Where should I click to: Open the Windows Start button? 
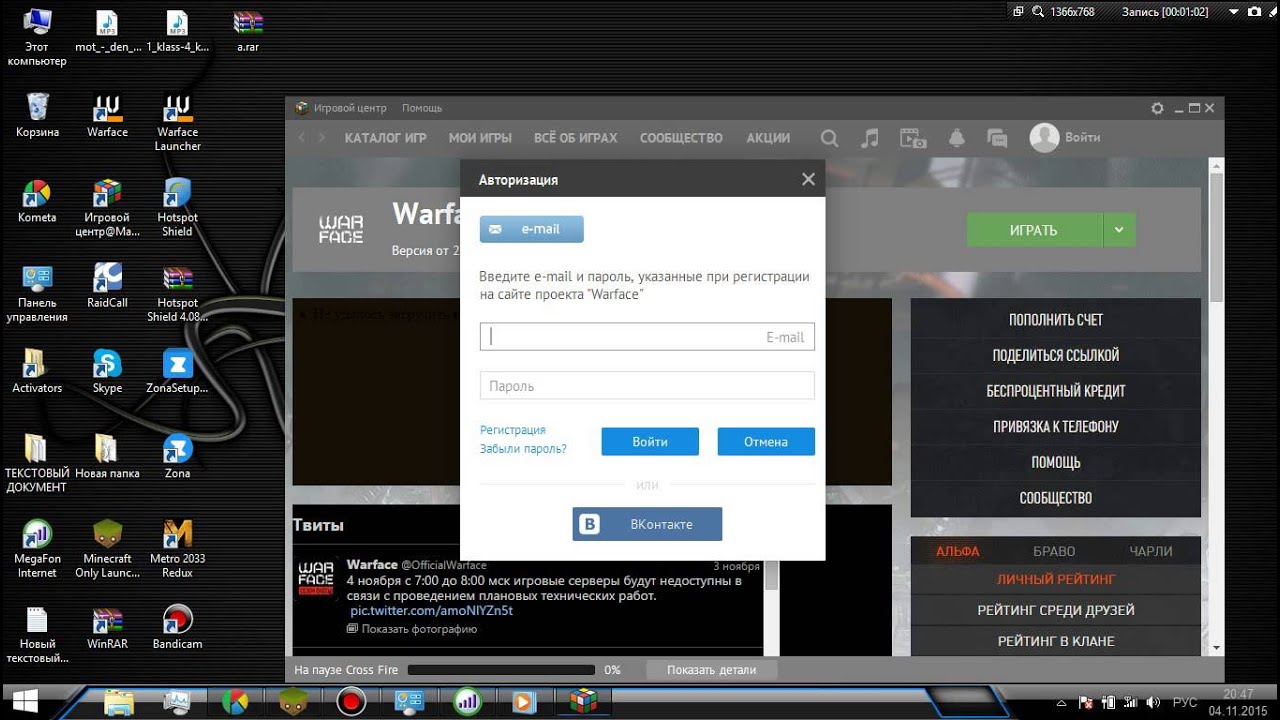point(24,701)
